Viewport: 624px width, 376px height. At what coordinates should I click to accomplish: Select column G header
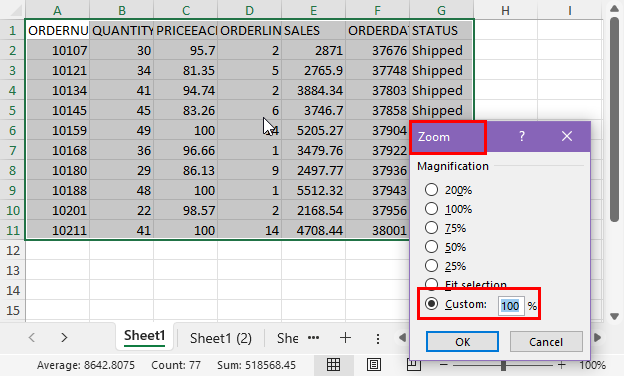tap(441, 10)
